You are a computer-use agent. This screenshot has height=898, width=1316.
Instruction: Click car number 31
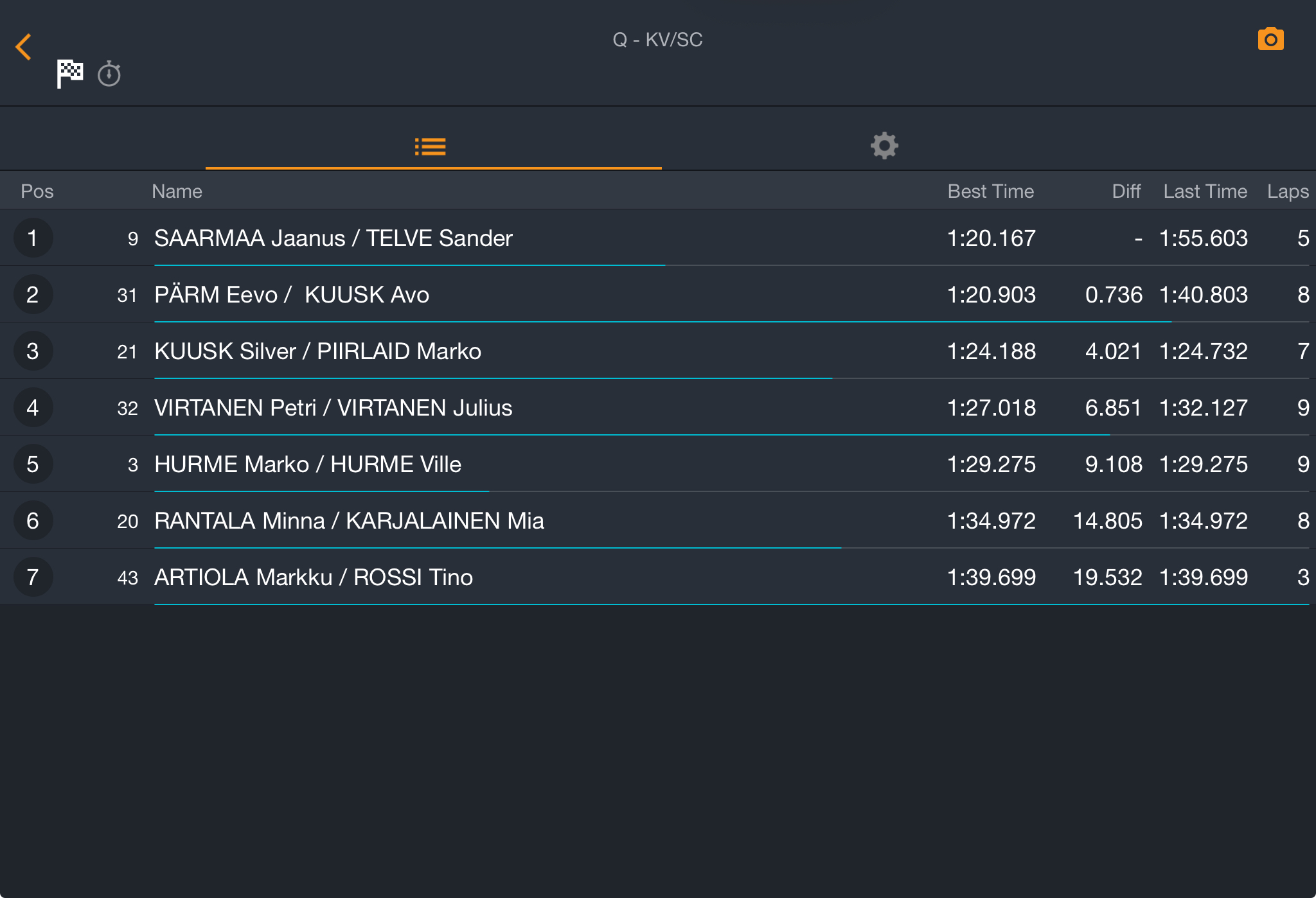pos(127,295)
